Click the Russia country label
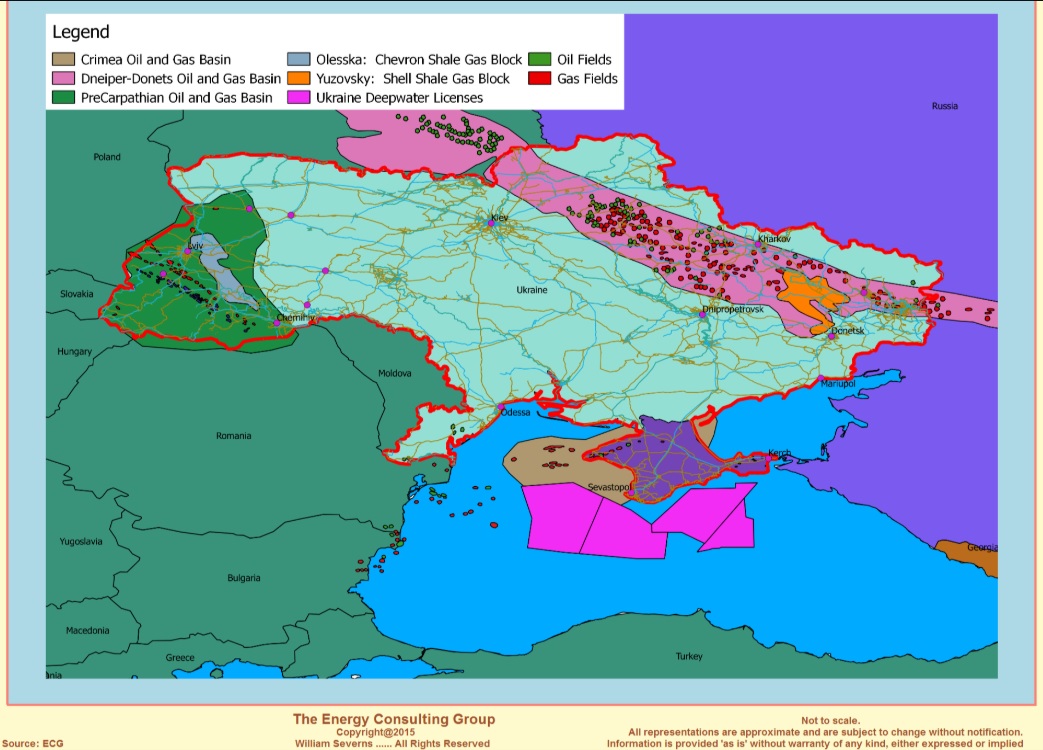This screenshot has height=750, width=1043. click(x=945, y=106)
